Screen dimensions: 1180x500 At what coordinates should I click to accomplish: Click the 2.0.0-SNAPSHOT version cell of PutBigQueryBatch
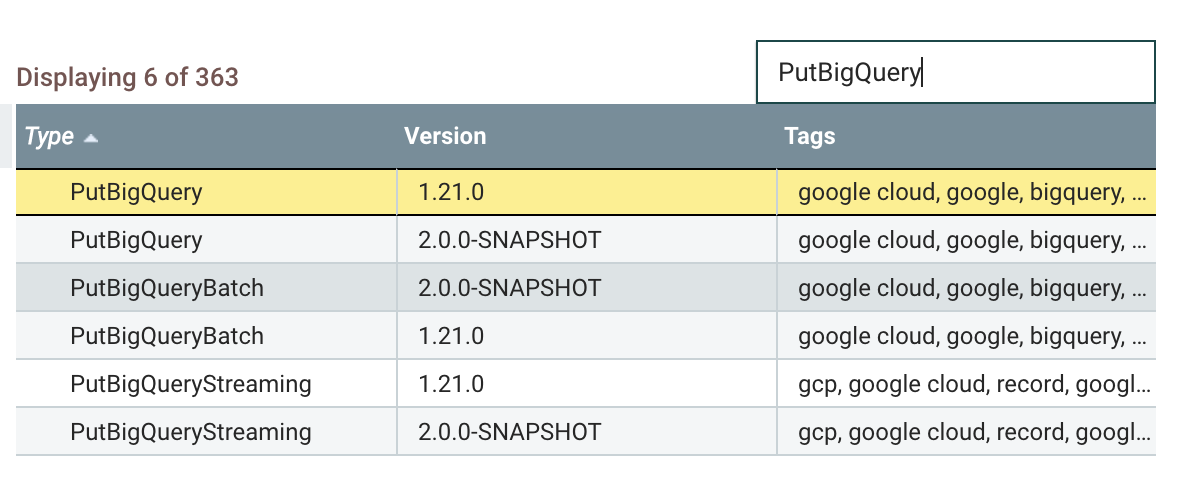[x=587, y=288]
